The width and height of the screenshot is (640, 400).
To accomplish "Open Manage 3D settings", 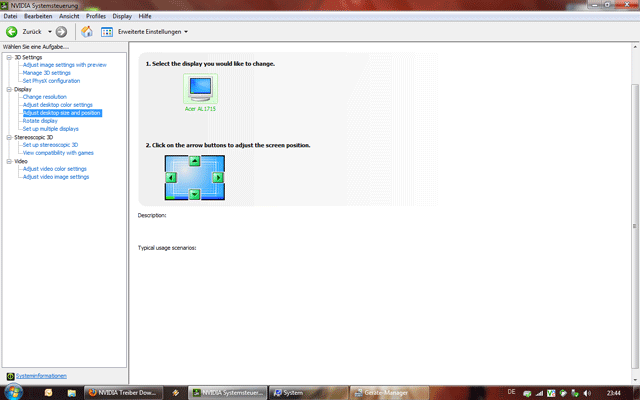I will 47,73.
